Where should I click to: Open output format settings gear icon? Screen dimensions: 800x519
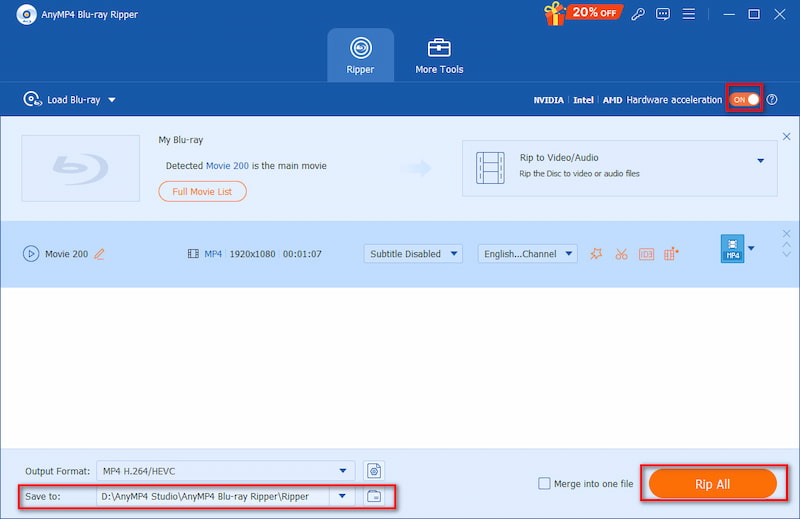pyautogui.click(x=374, y=470)
